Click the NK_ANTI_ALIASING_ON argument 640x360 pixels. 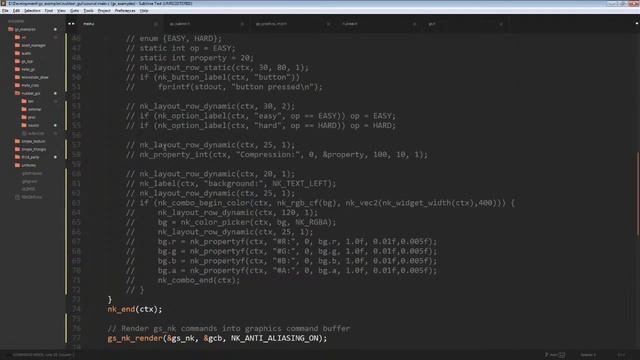(275, 338)
